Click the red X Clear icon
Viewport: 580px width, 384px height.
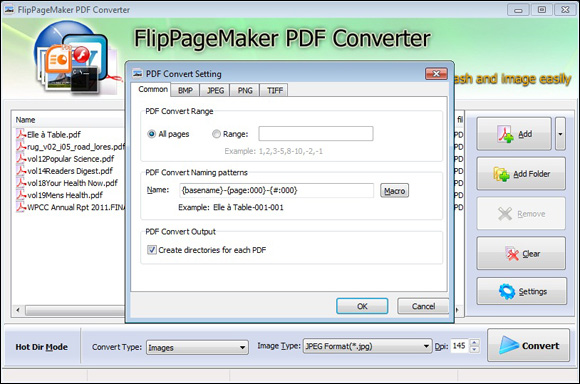tap(512, 254)
